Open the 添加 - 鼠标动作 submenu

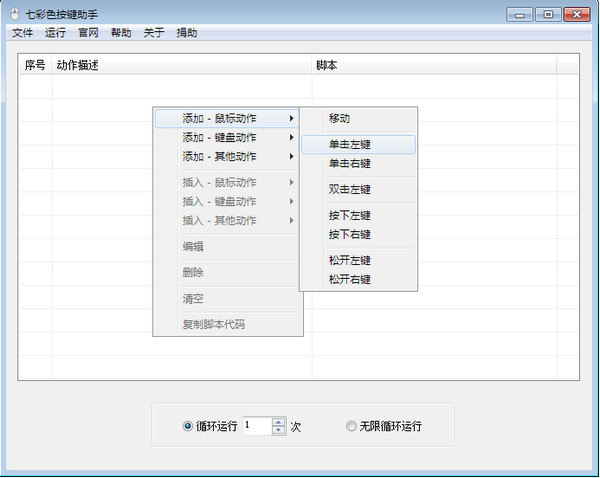[x=227, y=118]
